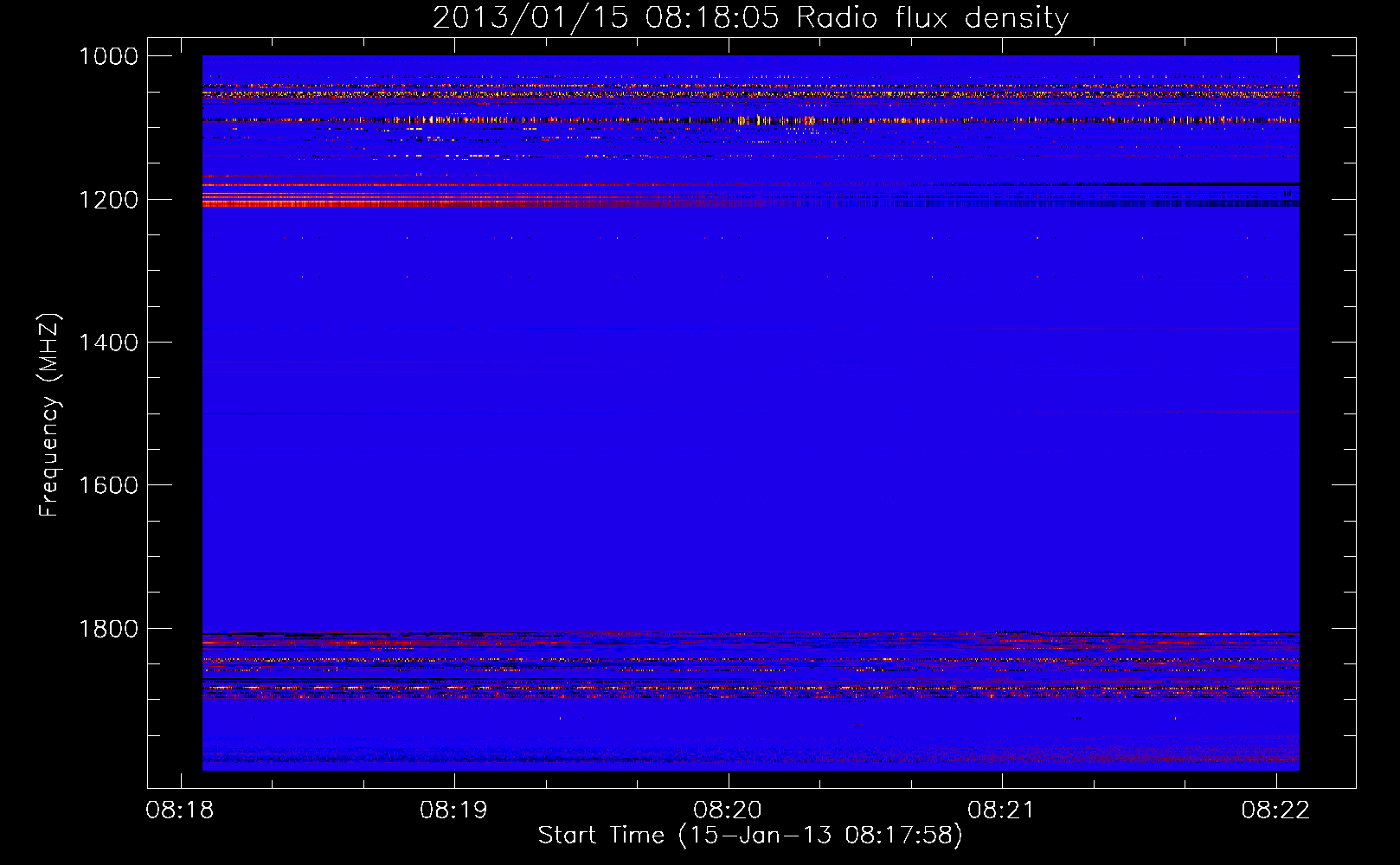Click the 08:20 time tick label
This screenshot has height=865, width=1400.
[728, 811]
